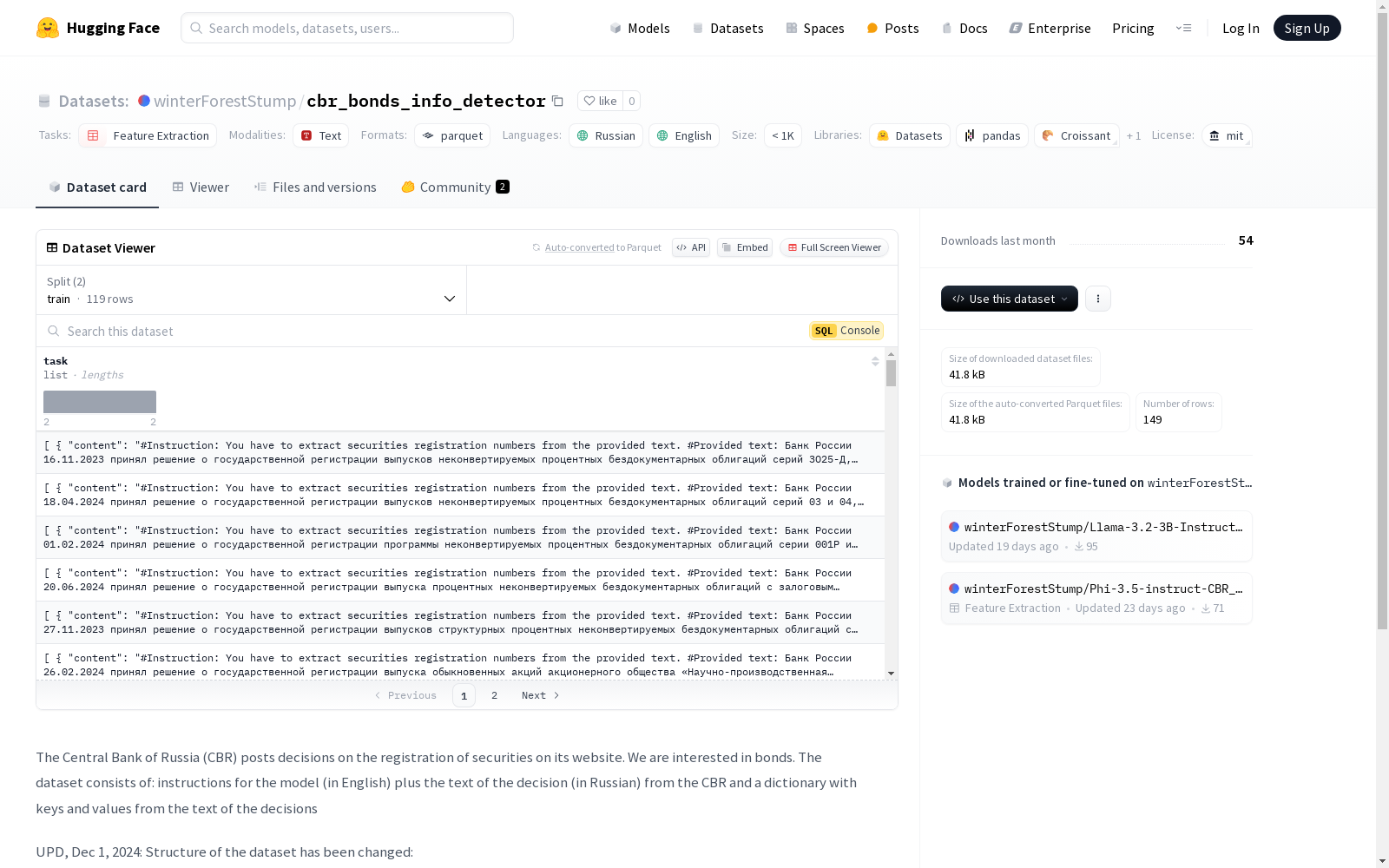Click the Hugging Face logo icon

click(48, 28)
